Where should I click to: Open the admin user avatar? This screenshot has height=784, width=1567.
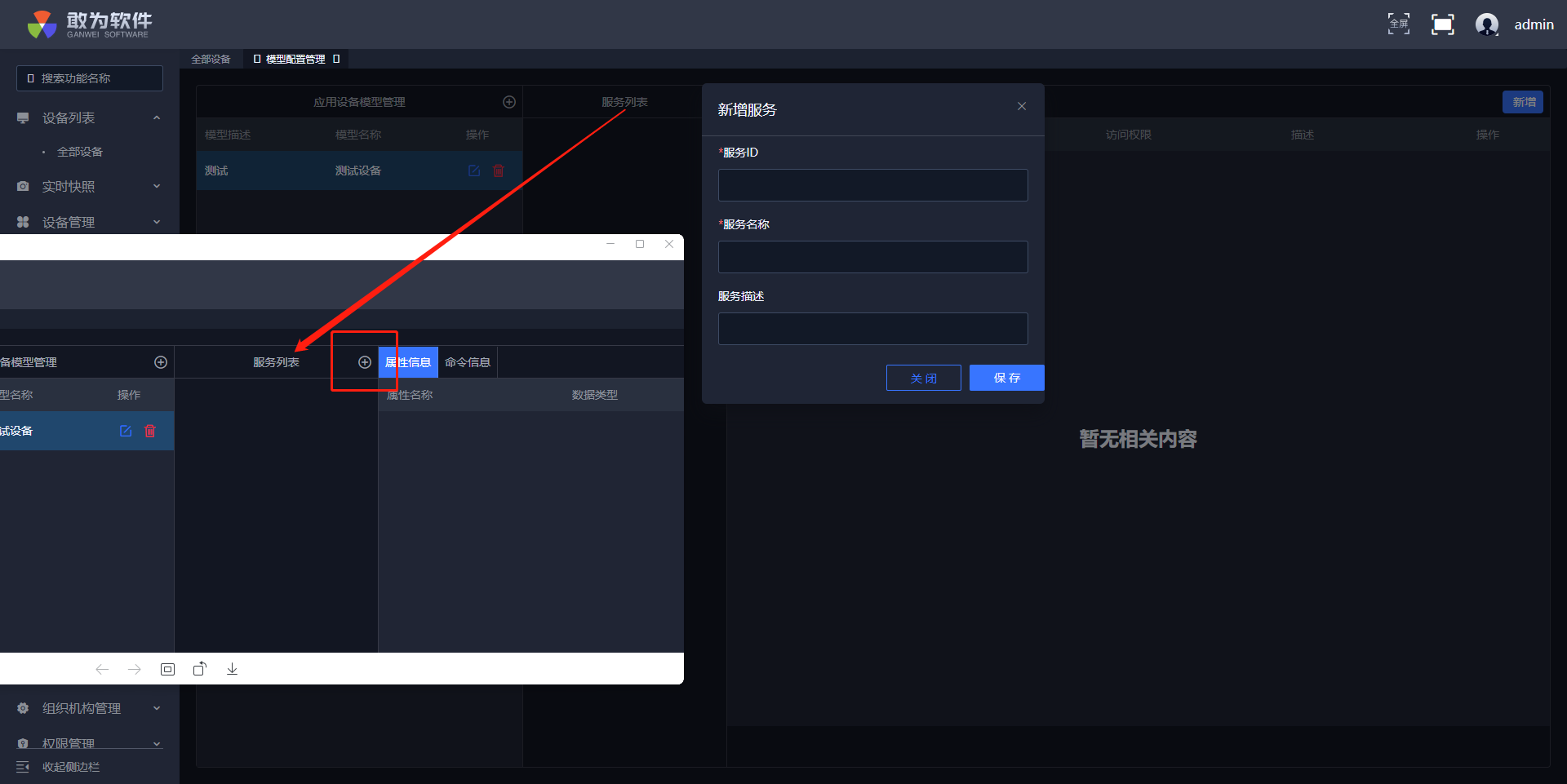coord(1487,24)
